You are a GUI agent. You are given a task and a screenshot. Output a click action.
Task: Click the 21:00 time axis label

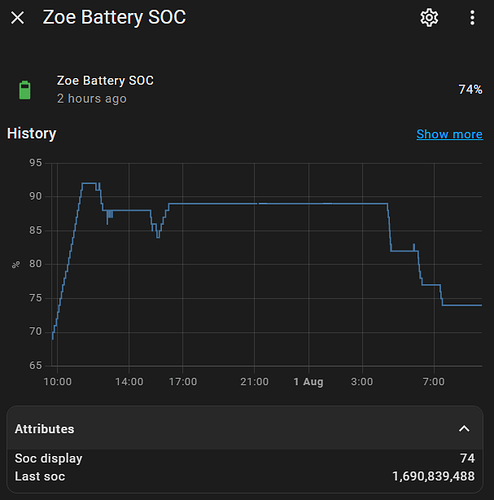(254, 382)
